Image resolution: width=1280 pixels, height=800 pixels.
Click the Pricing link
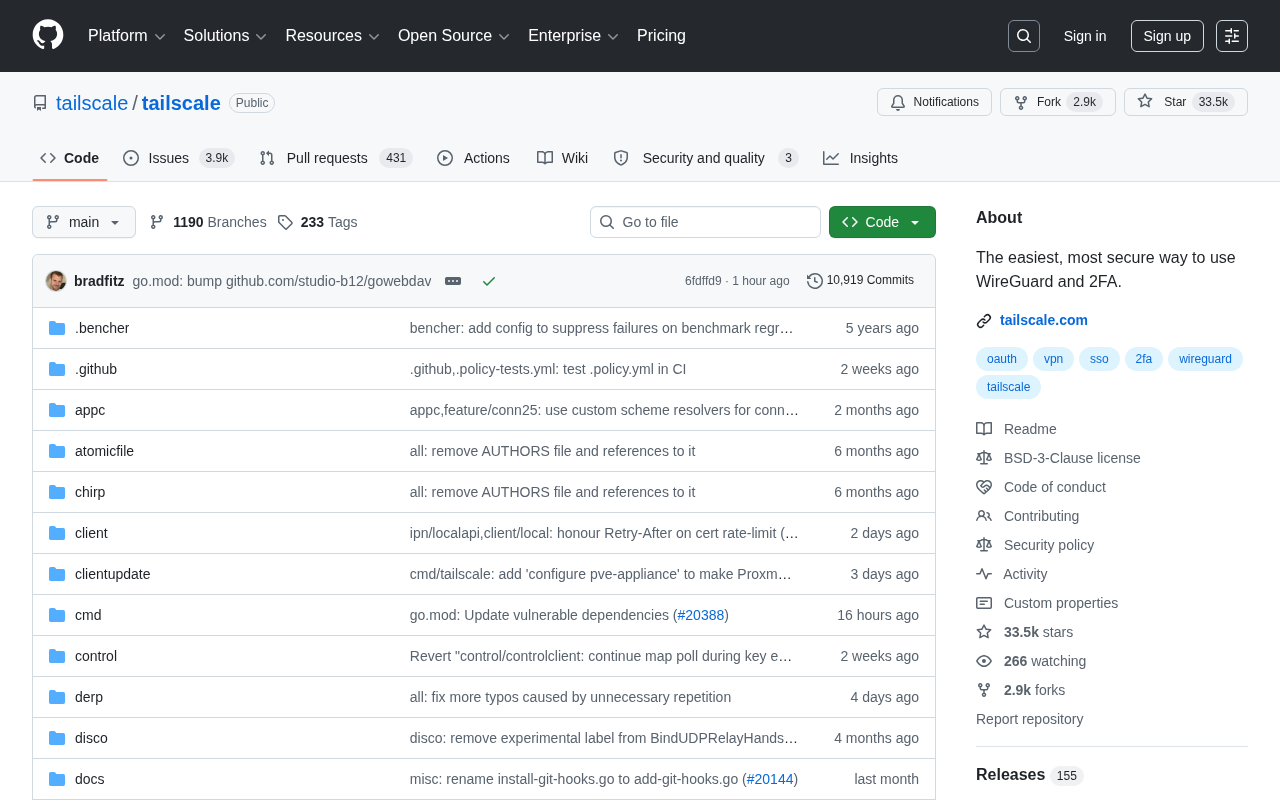(x=661, y=36)
